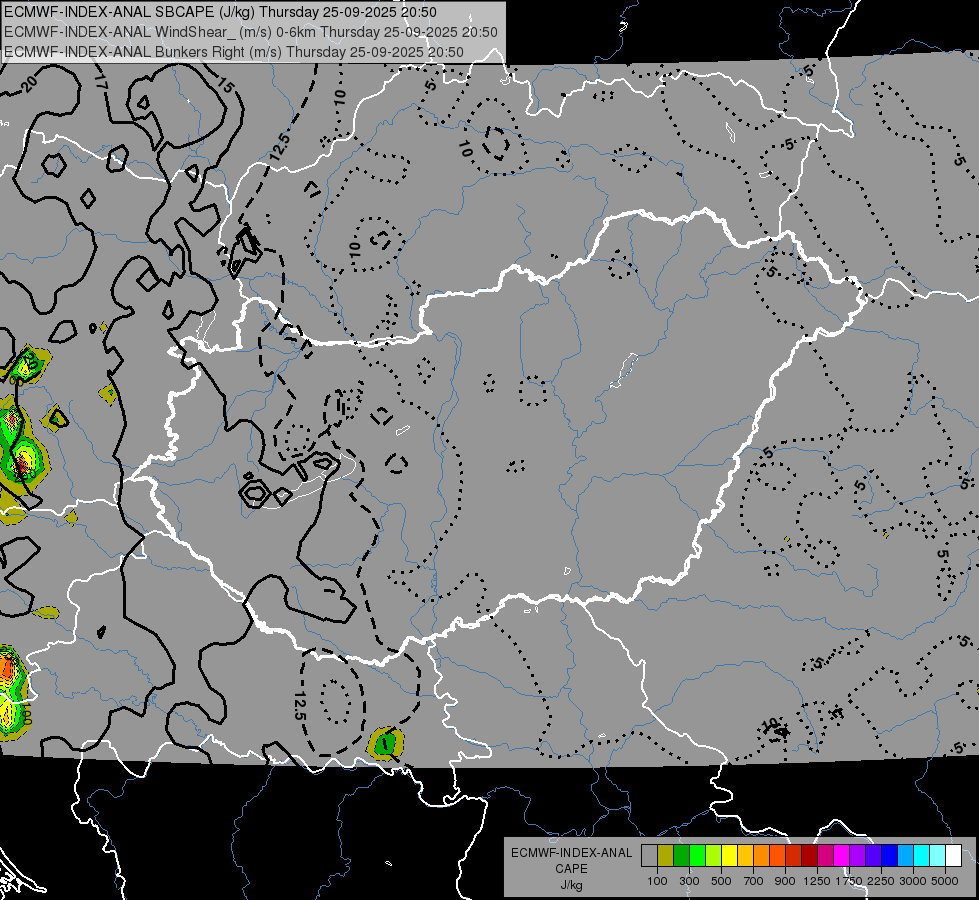Click the dark maroon-red legend swatch

pyautogui.click(x=809, y=856)
